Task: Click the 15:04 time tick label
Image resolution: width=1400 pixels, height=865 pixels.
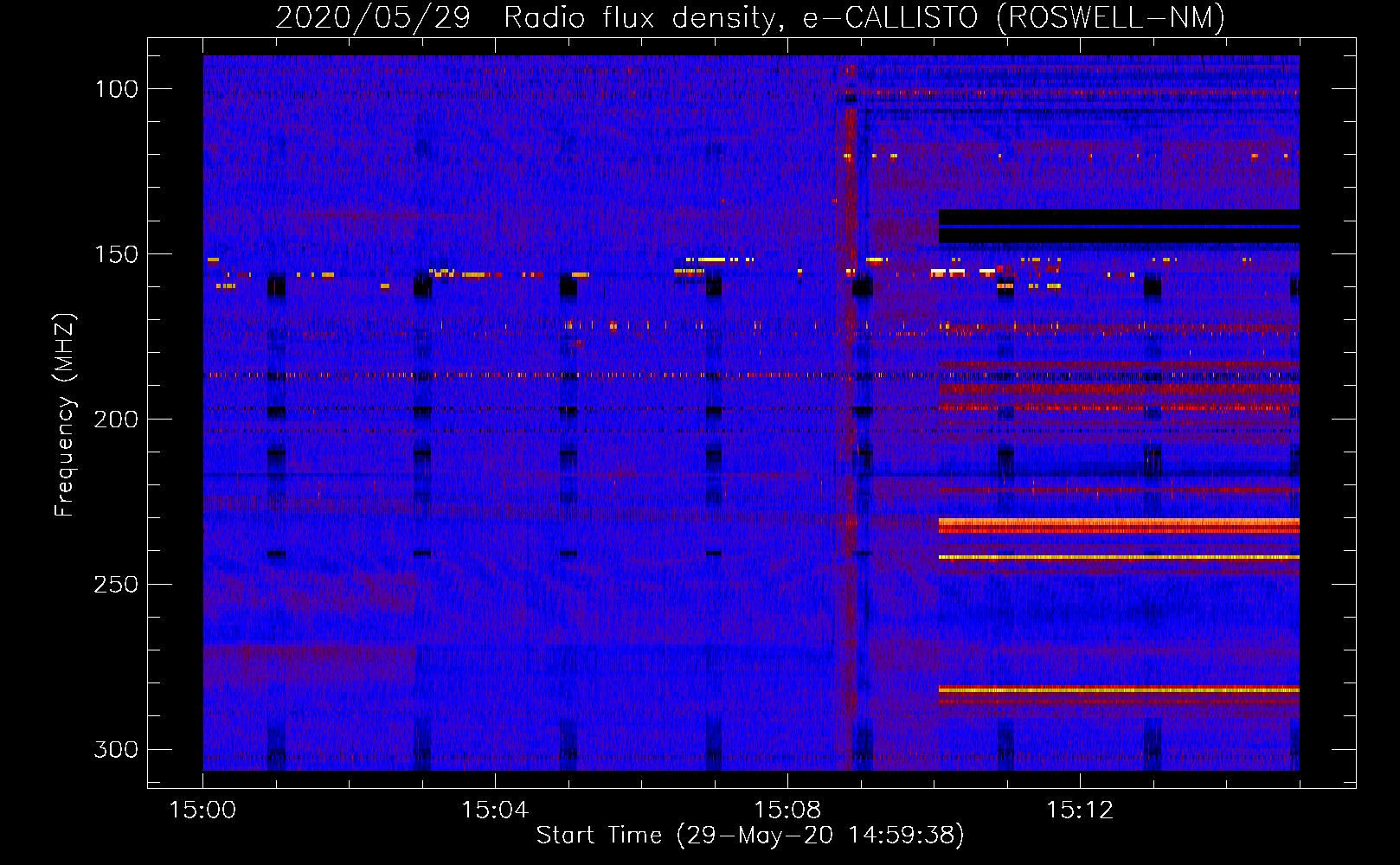Action: (495, 811)
